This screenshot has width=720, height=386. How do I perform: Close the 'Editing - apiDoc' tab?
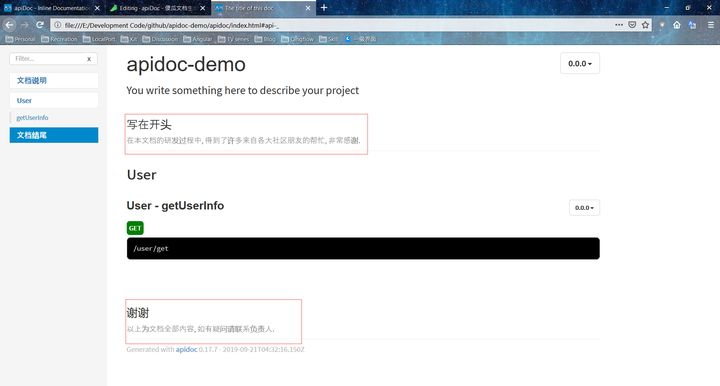[202, 8]
